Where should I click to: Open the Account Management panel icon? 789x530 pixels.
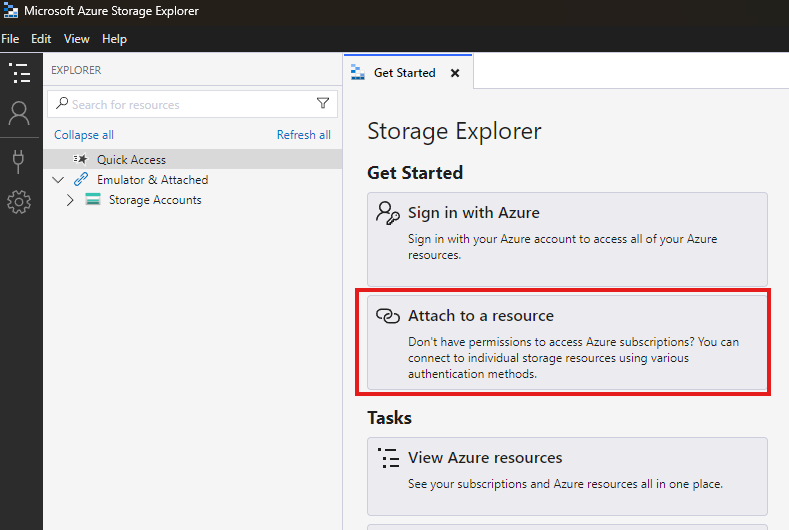19,113
